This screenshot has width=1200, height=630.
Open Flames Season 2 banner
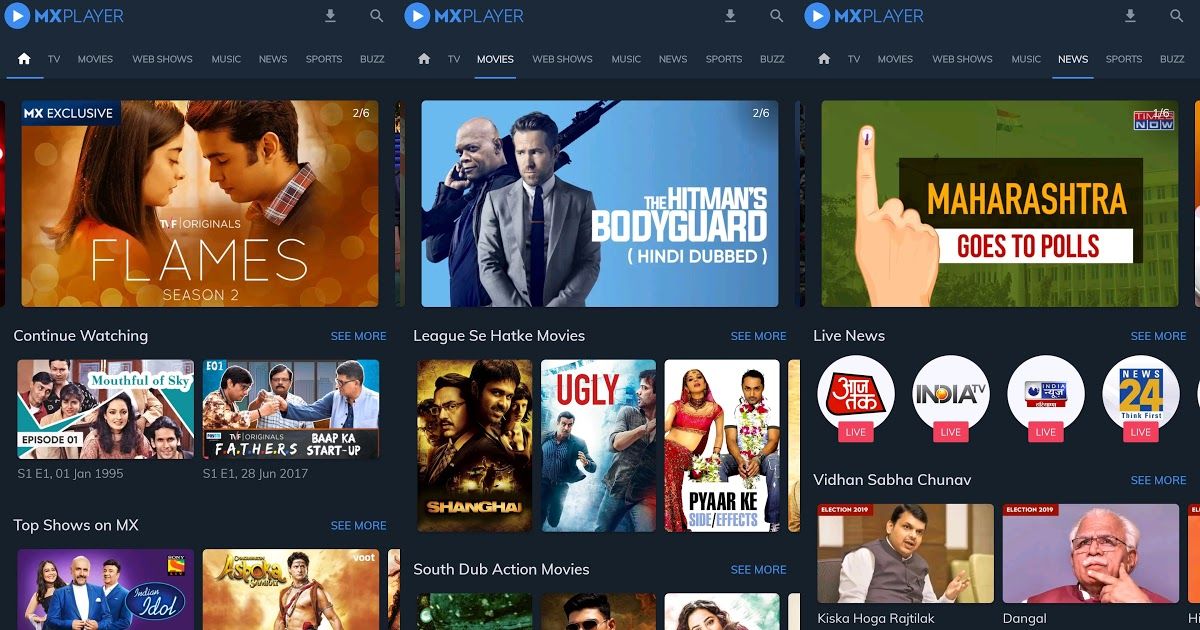tap(200, 203)
